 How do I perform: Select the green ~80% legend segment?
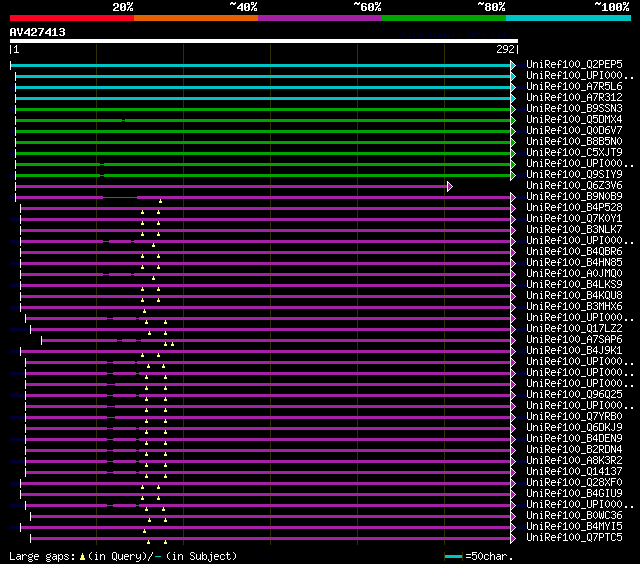tap(443, 18)
